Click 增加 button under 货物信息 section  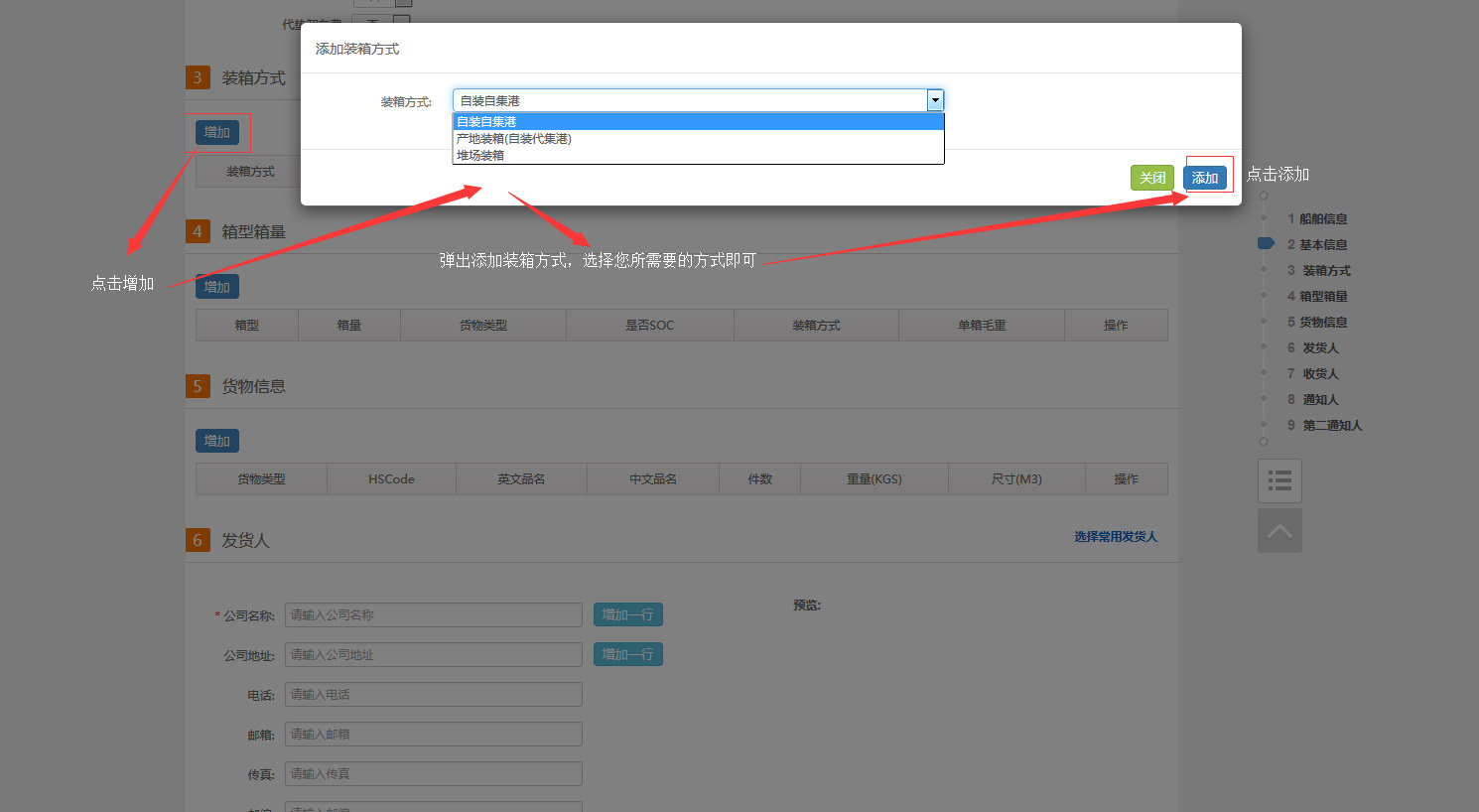point(217,441)
